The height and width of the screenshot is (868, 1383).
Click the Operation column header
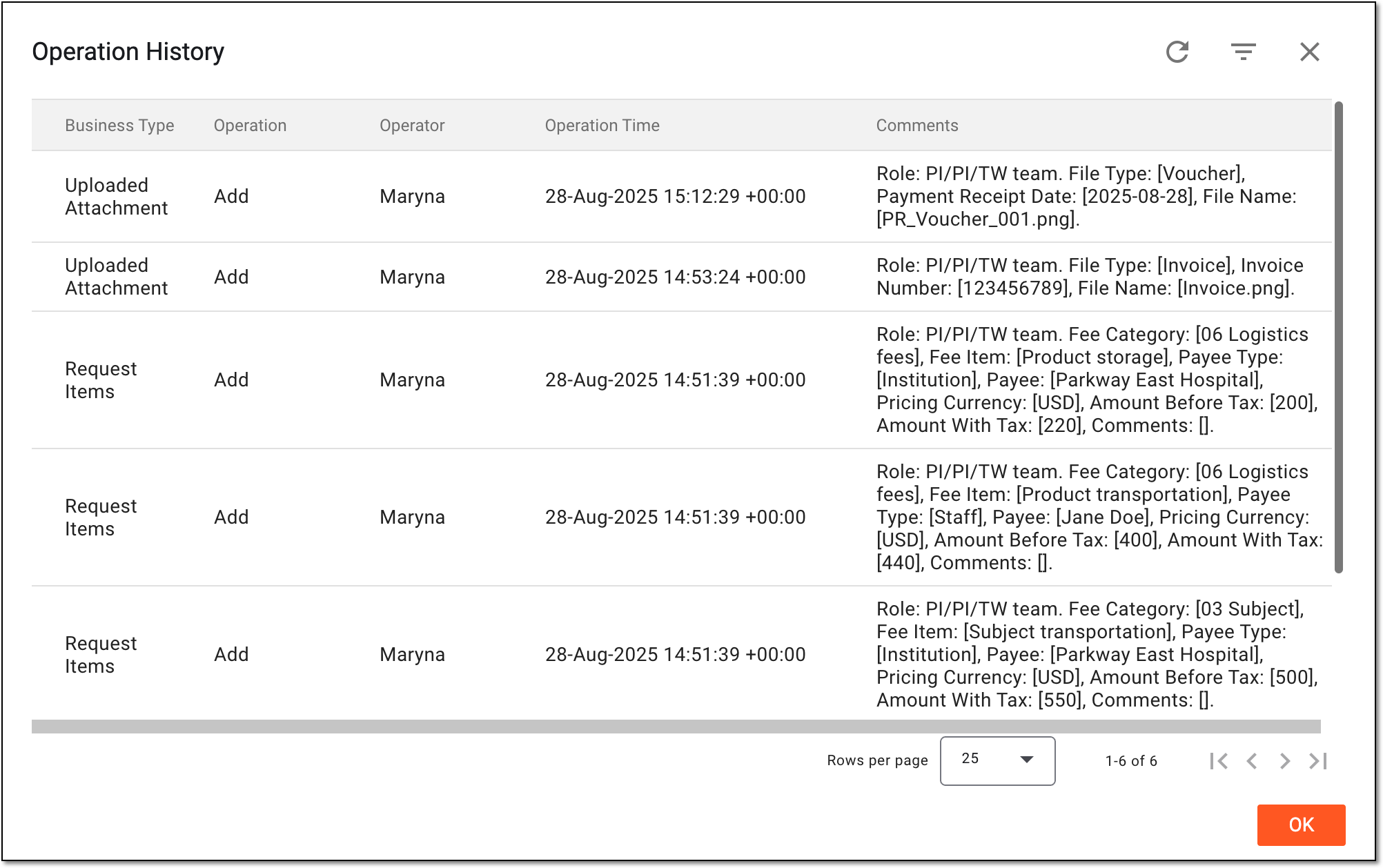250,126
